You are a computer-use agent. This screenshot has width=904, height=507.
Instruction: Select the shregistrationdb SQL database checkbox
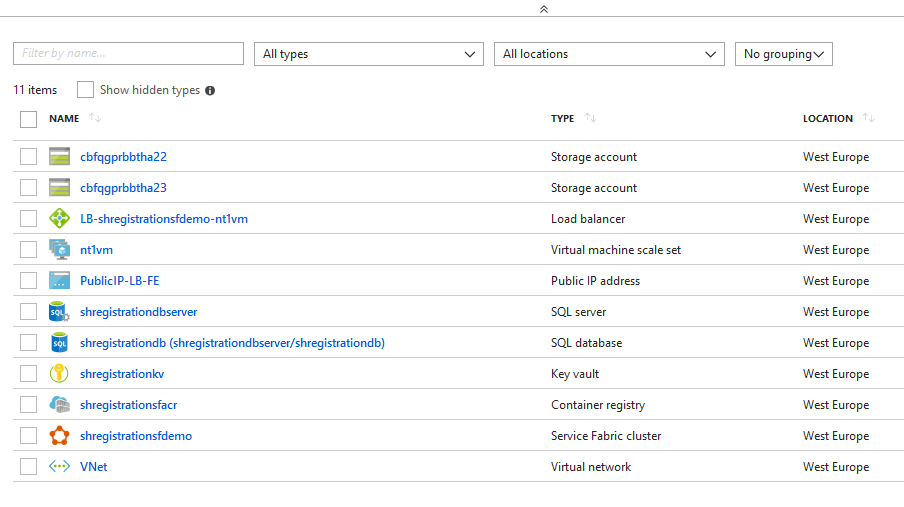pos(28,343)
